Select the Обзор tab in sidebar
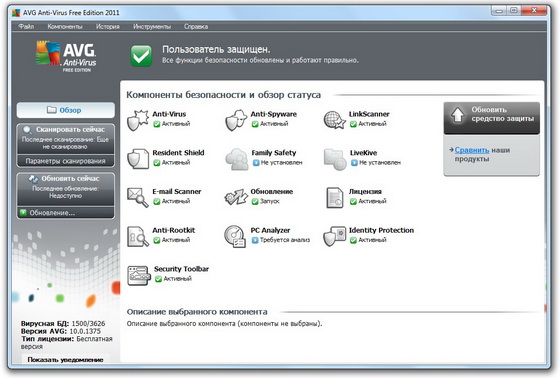The height and width of the screenshot is (378, 560). pos(65,110)
